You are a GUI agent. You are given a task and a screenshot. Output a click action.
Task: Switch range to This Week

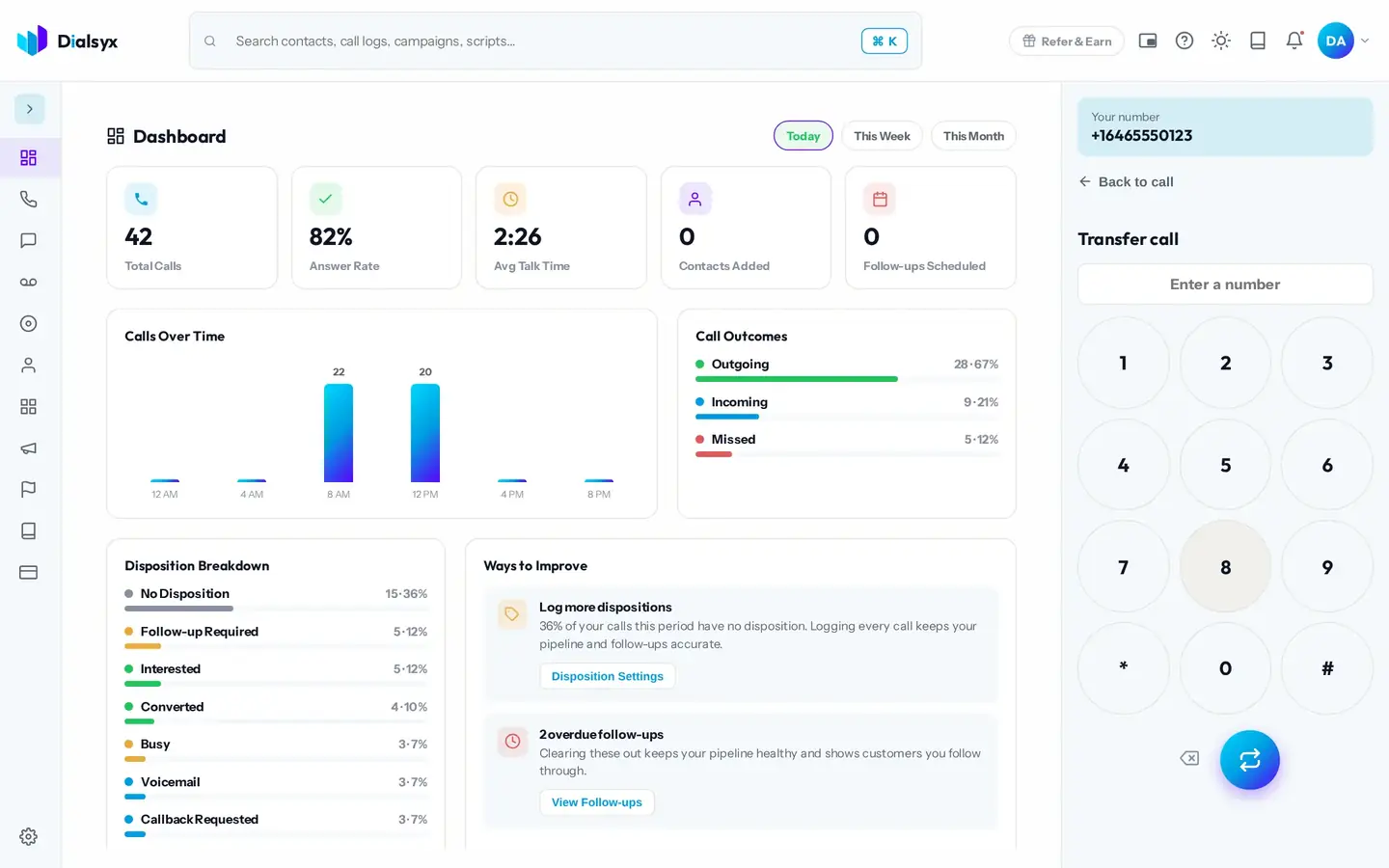click(882, 136)
